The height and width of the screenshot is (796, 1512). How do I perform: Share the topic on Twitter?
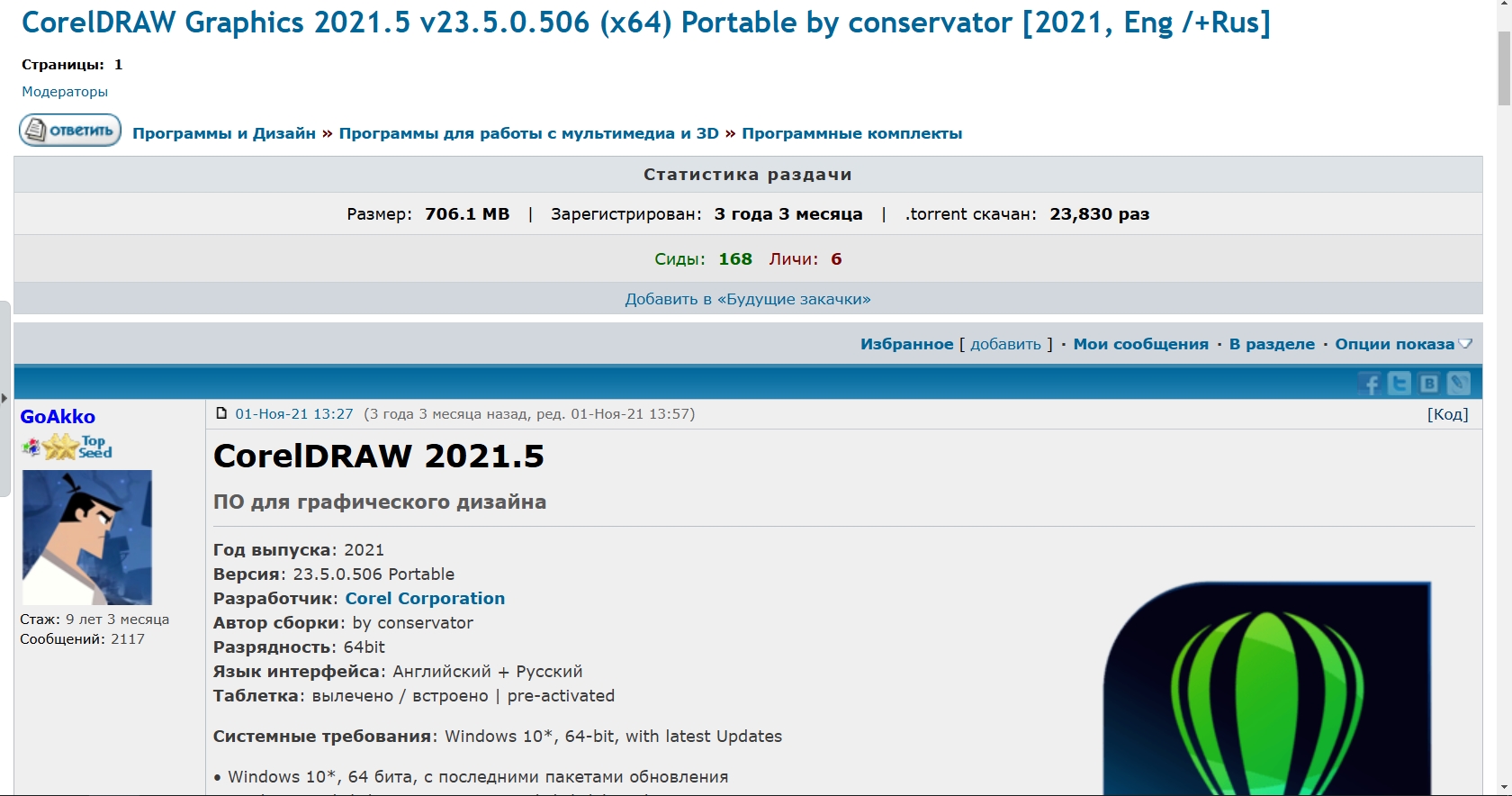1399,384
